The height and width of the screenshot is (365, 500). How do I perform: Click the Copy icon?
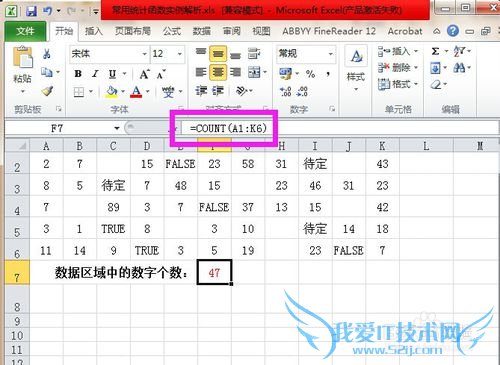coord(47,72)
